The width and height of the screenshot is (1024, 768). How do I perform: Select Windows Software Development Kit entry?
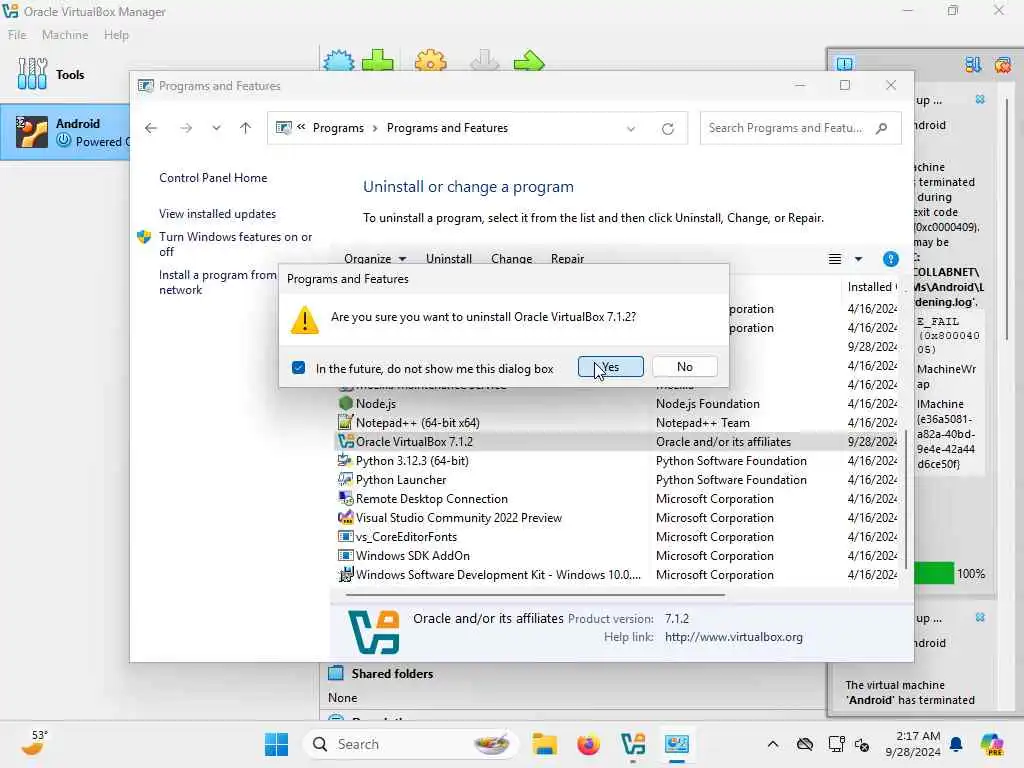coord(498,575)
